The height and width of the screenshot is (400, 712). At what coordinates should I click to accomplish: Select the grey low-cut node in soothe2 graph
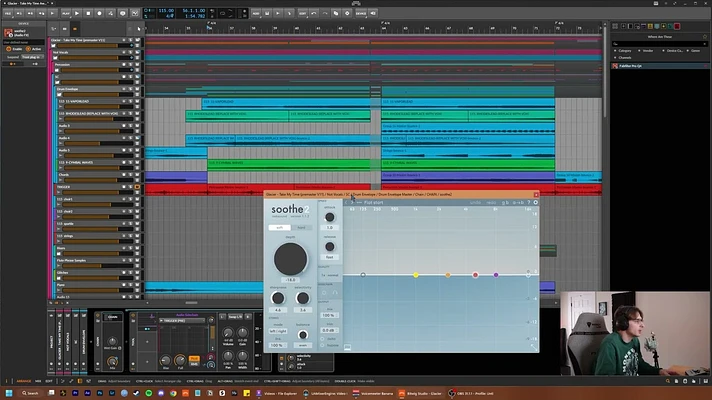click(363, 275)
